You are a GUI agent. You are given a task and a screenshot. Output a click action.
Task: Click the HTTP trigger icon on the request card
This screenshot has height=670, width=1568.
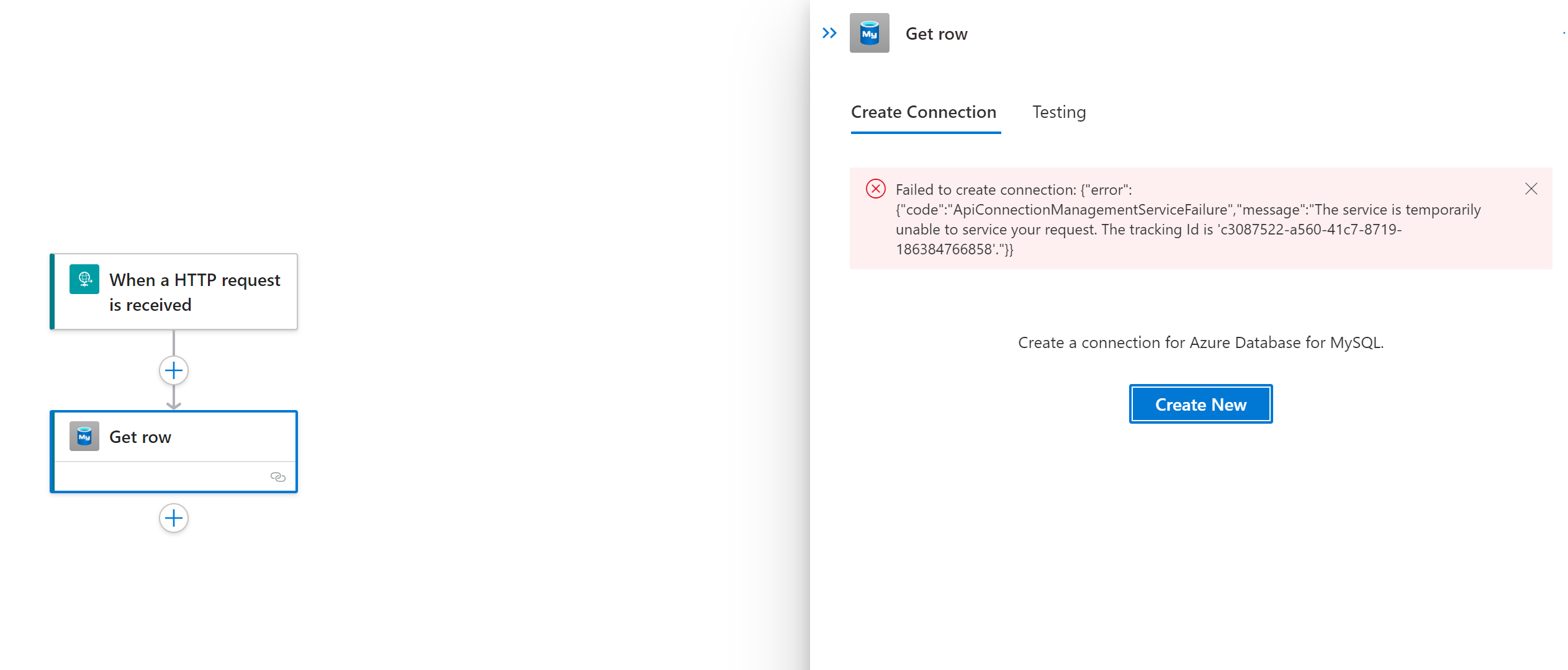[84, 279]
